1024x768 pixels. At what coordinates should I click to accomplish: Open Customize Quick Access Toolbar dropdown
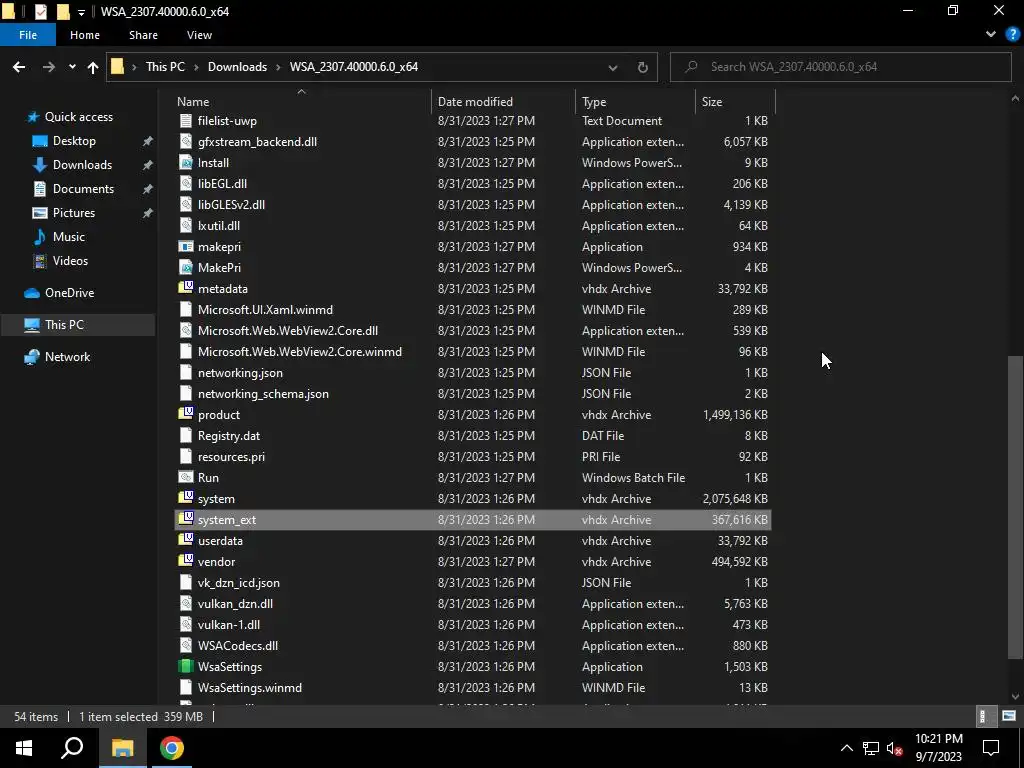pos(81,12)
